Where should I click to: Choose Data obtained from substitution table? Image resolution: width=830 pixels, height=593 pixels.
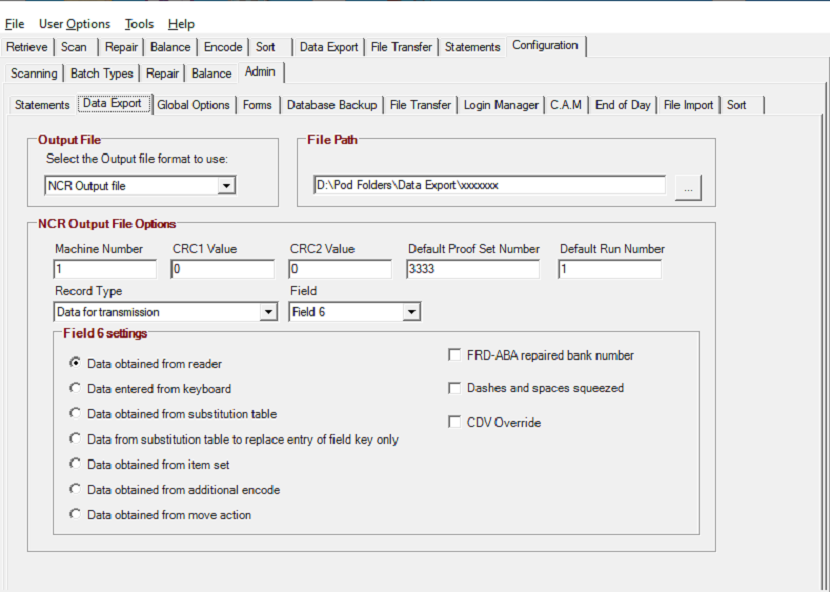75,413
